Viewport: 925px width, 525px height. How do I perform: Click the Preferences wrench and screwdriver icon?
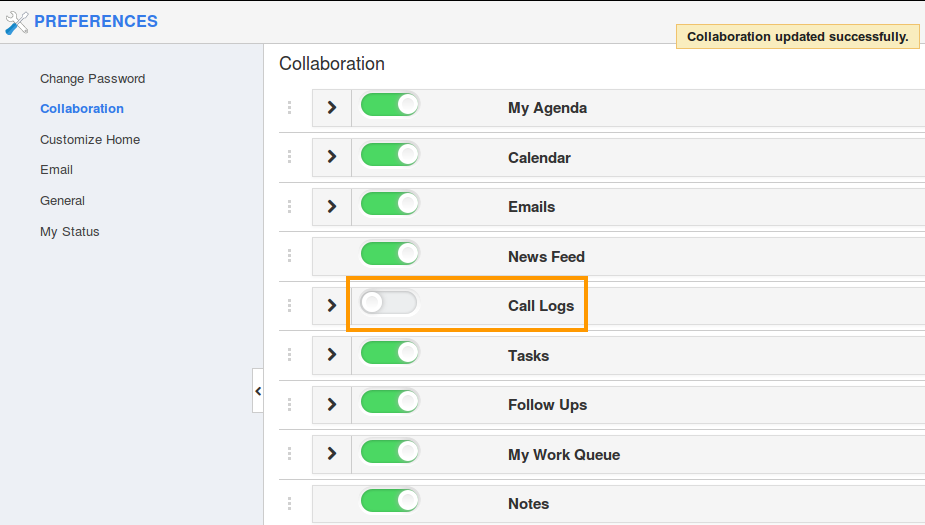coord(17,22)
